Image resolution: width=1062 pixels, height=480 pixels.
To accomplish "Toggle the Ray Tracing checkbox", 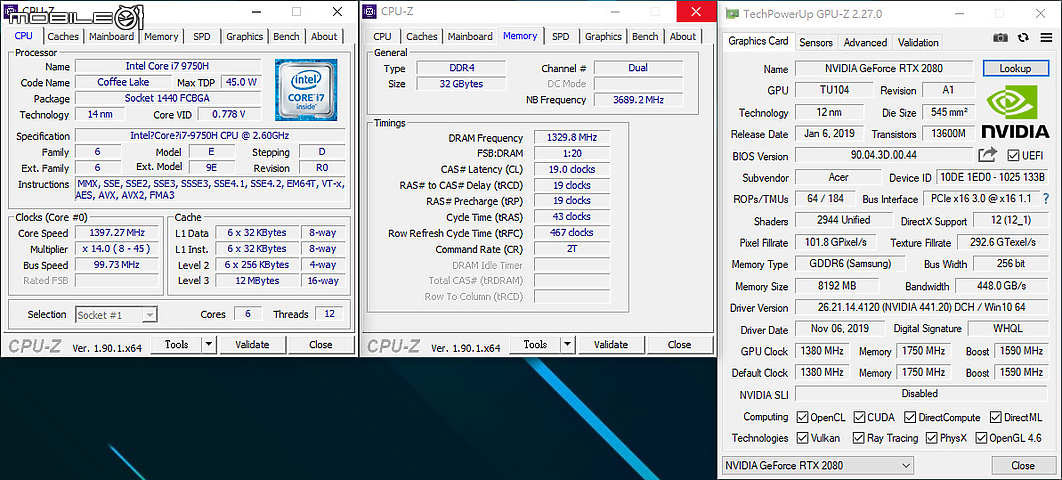I will pos(859,438).
